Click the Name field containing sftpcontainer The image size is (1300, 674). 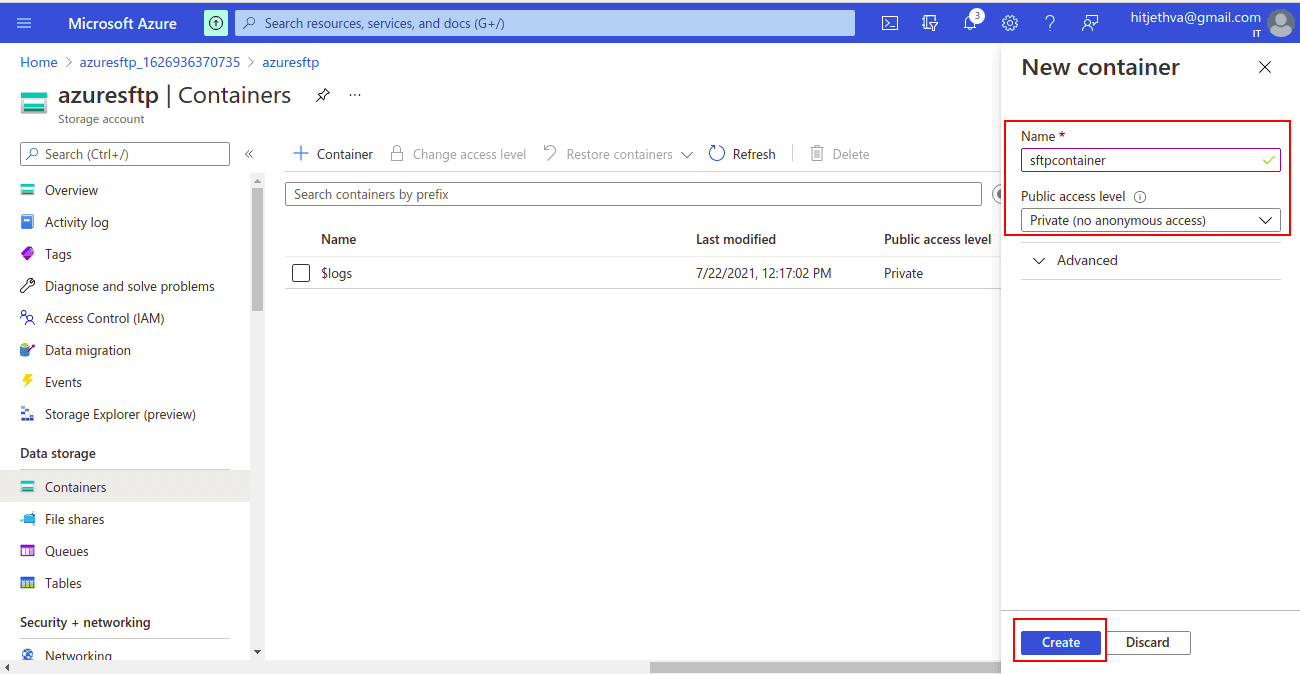[x=1151, y=160]
